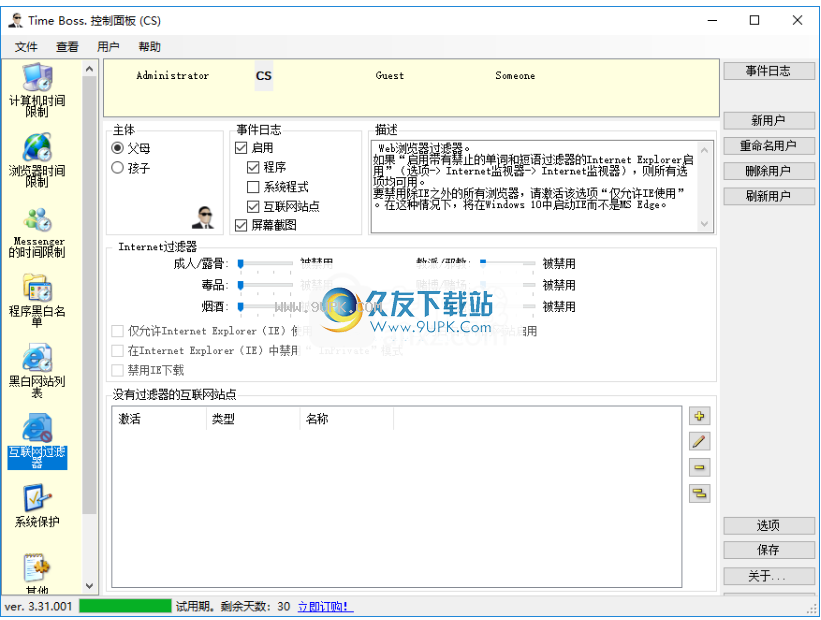Remove the site entry with the minus icon
This screenshot has height=620, width=821.
(700, 468)
